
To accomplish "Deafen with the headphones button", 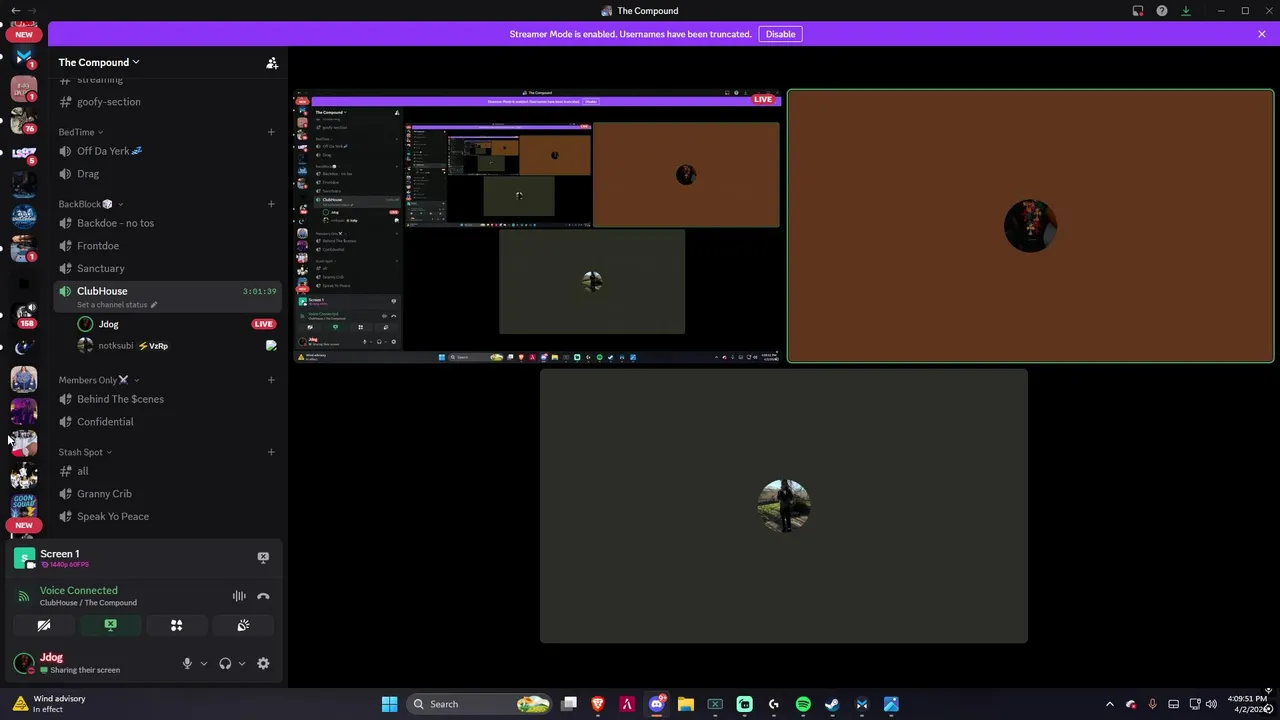I will [x=225, y=663].
